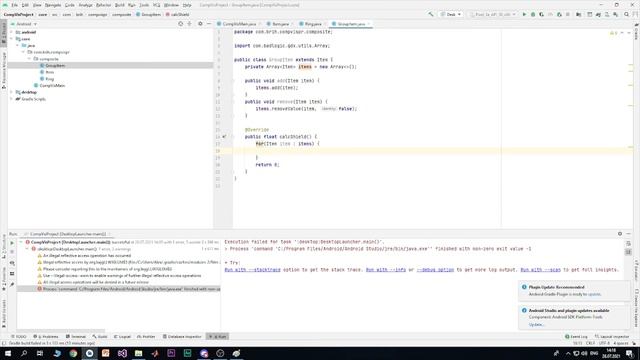Collapse the desktop:DesktopLauncher.main() node

pyautogui.click(x=27, y=249)
